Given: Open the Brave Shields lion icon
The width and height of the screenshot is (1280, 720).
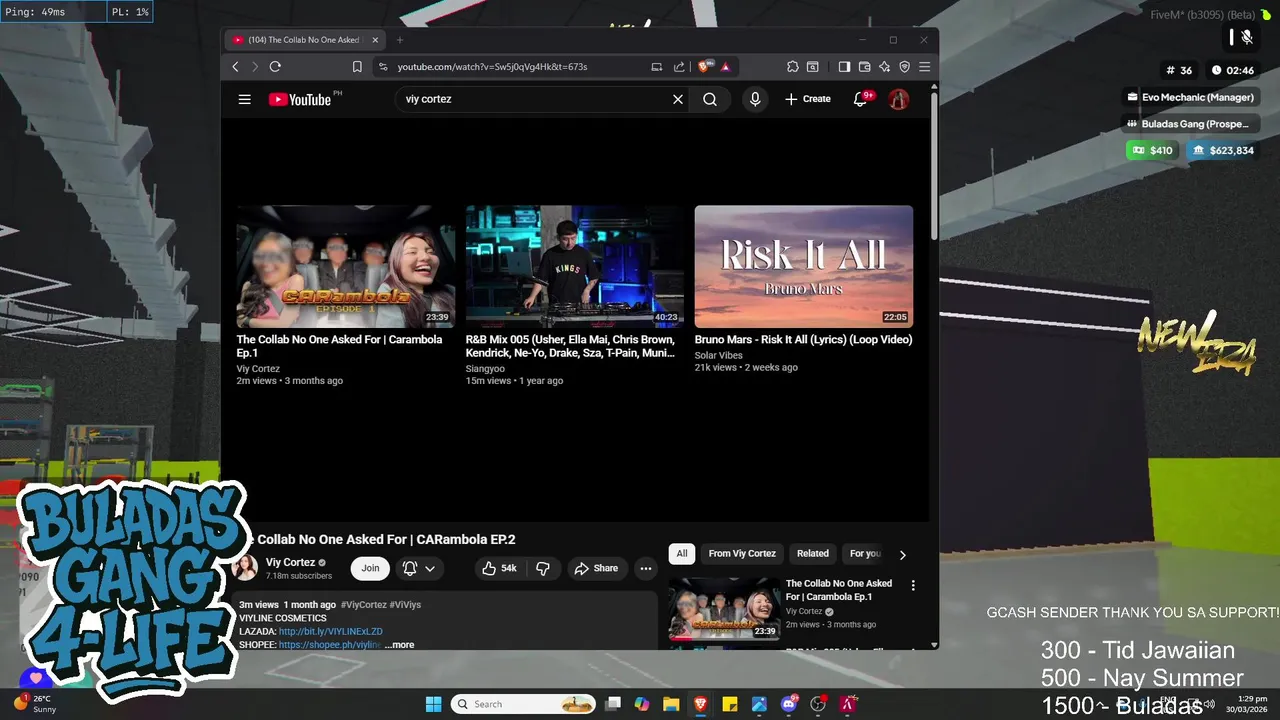Looking at the screenshot, I should click(x=705, y=67).
